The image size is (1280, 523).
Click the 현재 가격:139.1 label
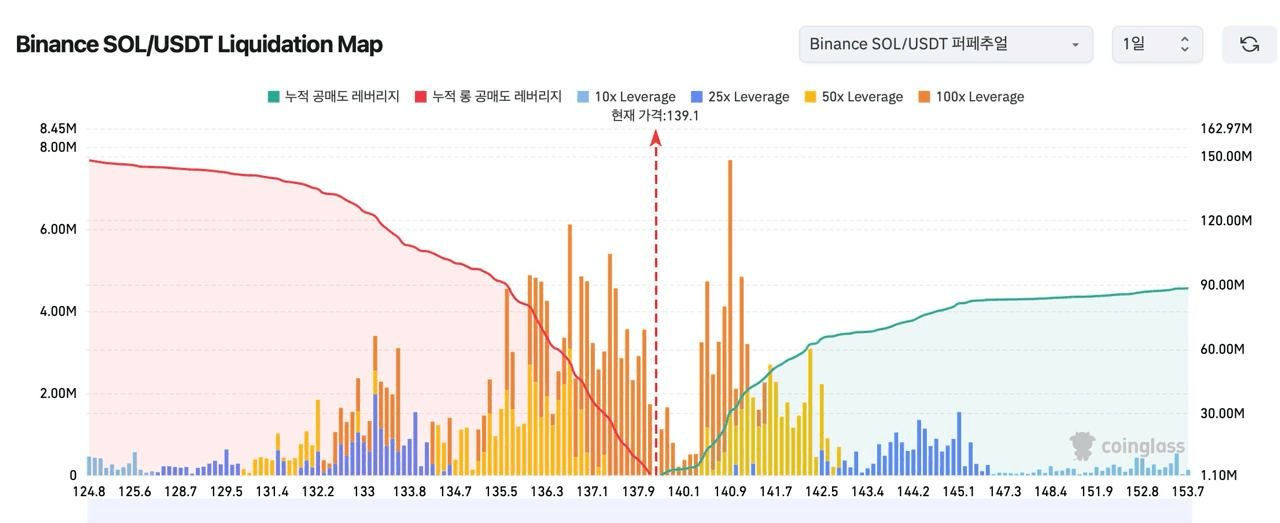click(x=655, y=116)
